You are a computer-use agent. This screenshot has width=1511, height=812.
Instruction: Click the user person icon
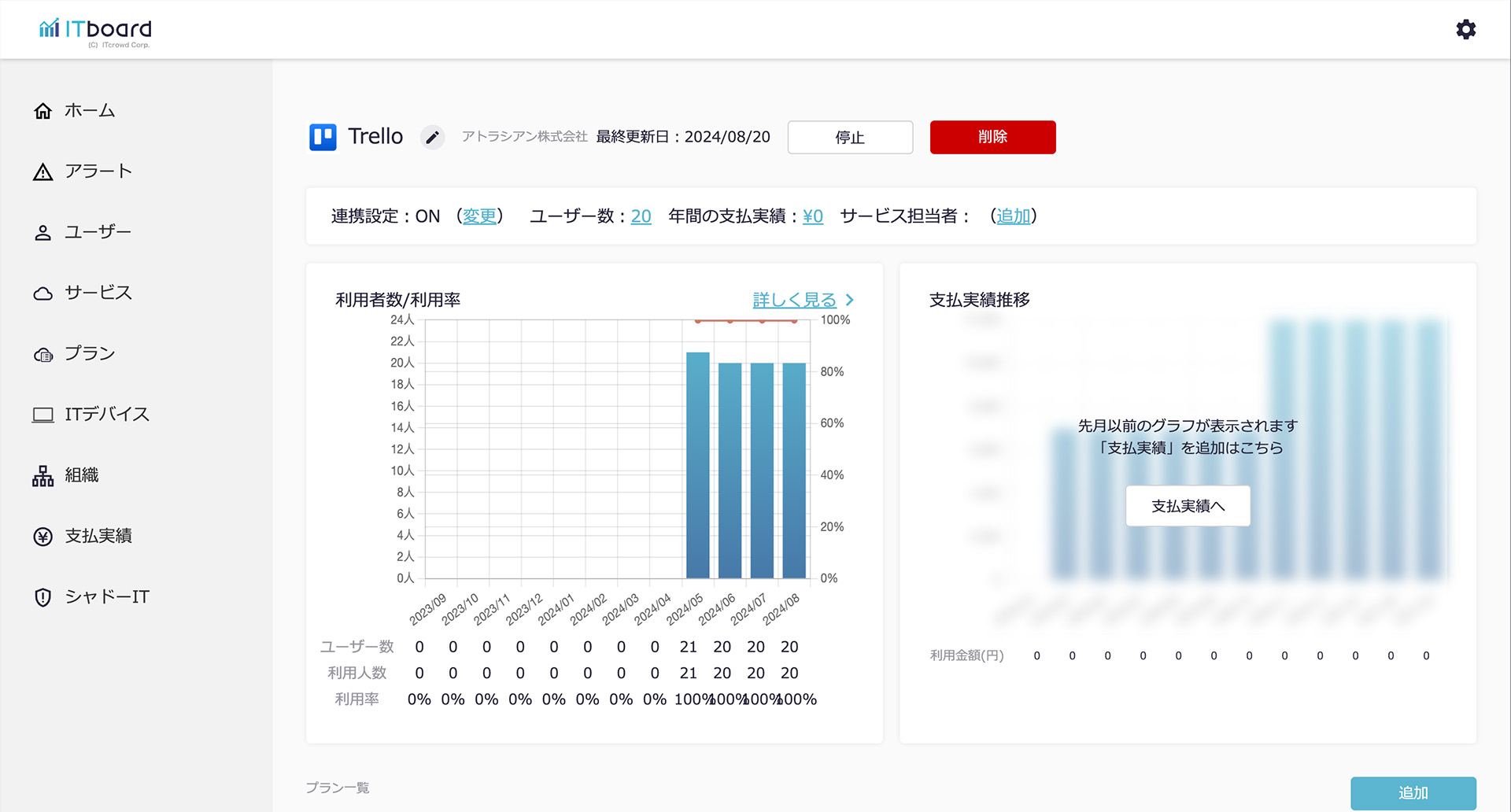[43, 233]
